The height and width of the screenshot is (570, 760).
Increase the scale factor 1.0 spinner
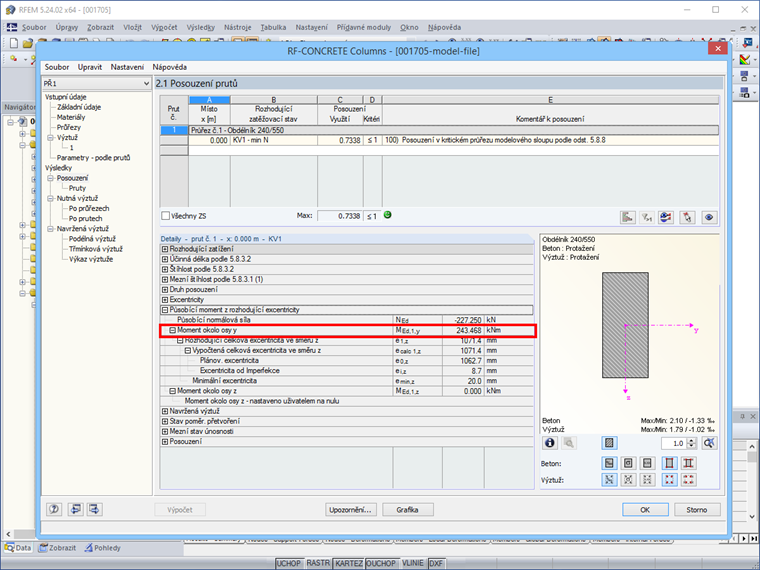(692, 440)
